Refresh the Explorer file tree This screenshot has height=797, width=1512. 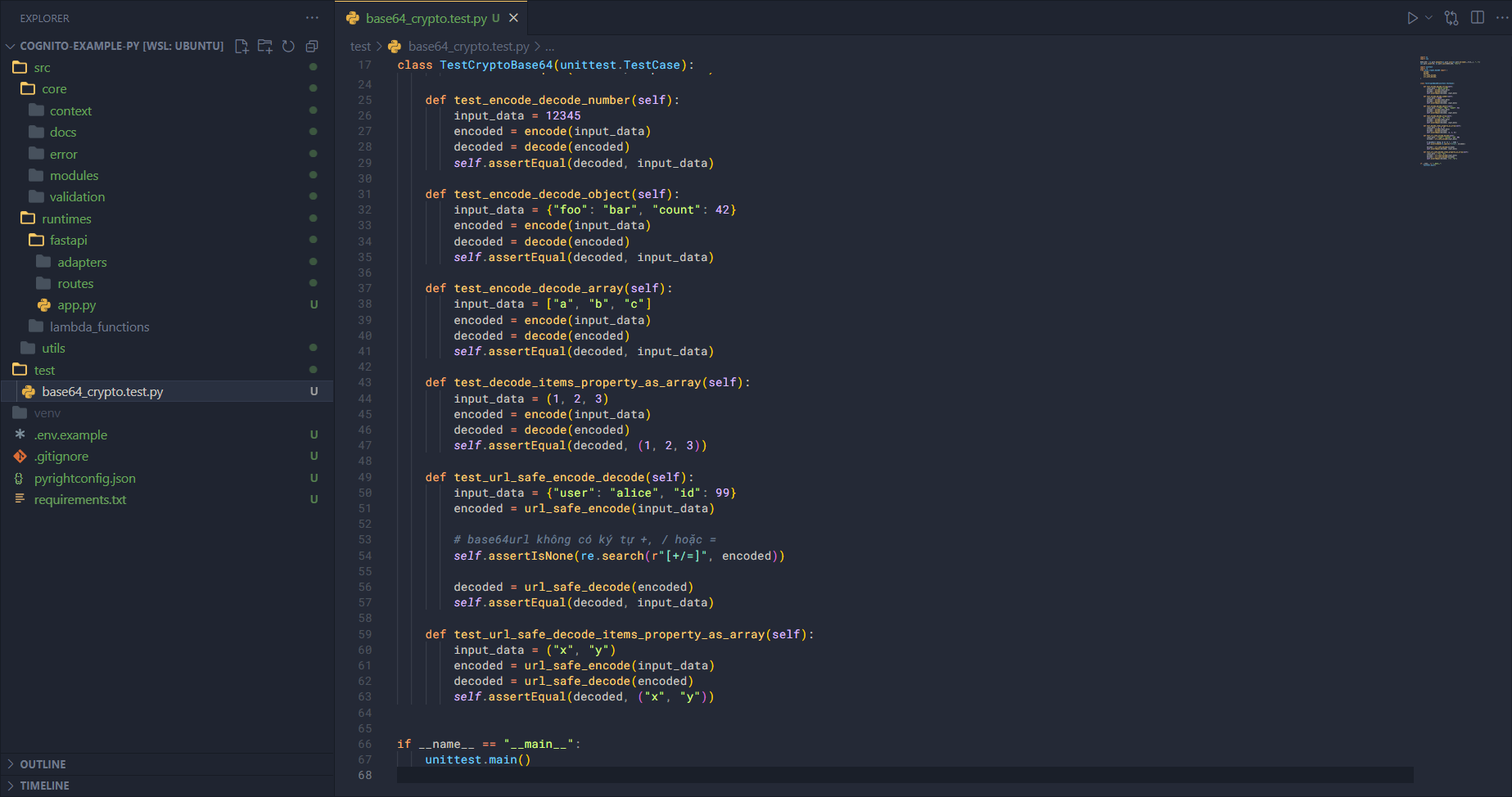tap(288, 47)
